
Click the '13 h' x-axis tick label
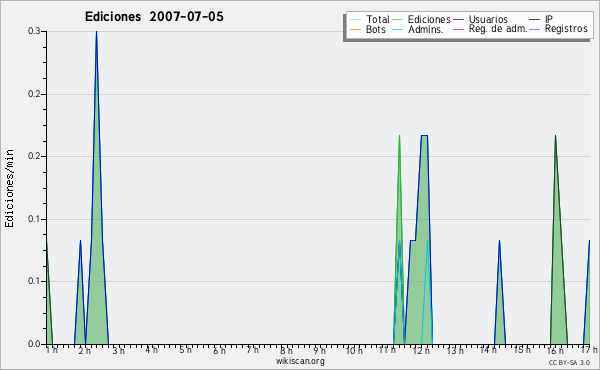[455, 351]
